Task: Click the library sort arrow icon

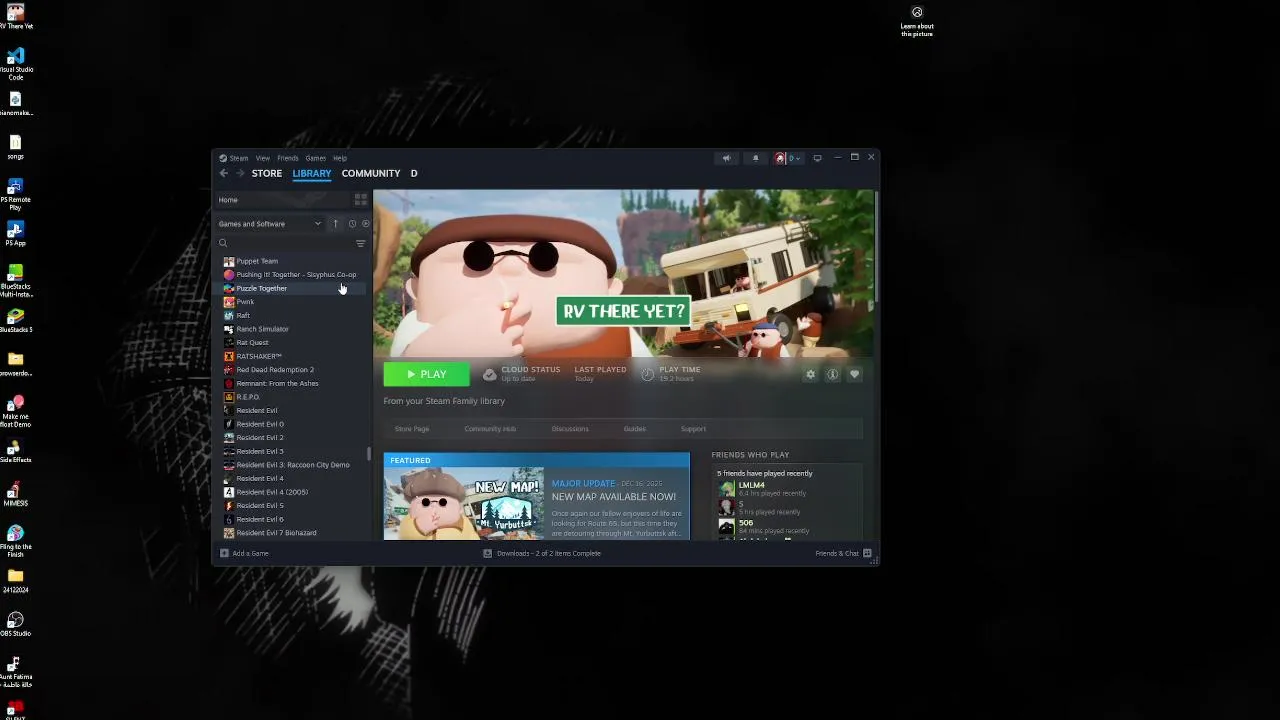Action: 336,224
